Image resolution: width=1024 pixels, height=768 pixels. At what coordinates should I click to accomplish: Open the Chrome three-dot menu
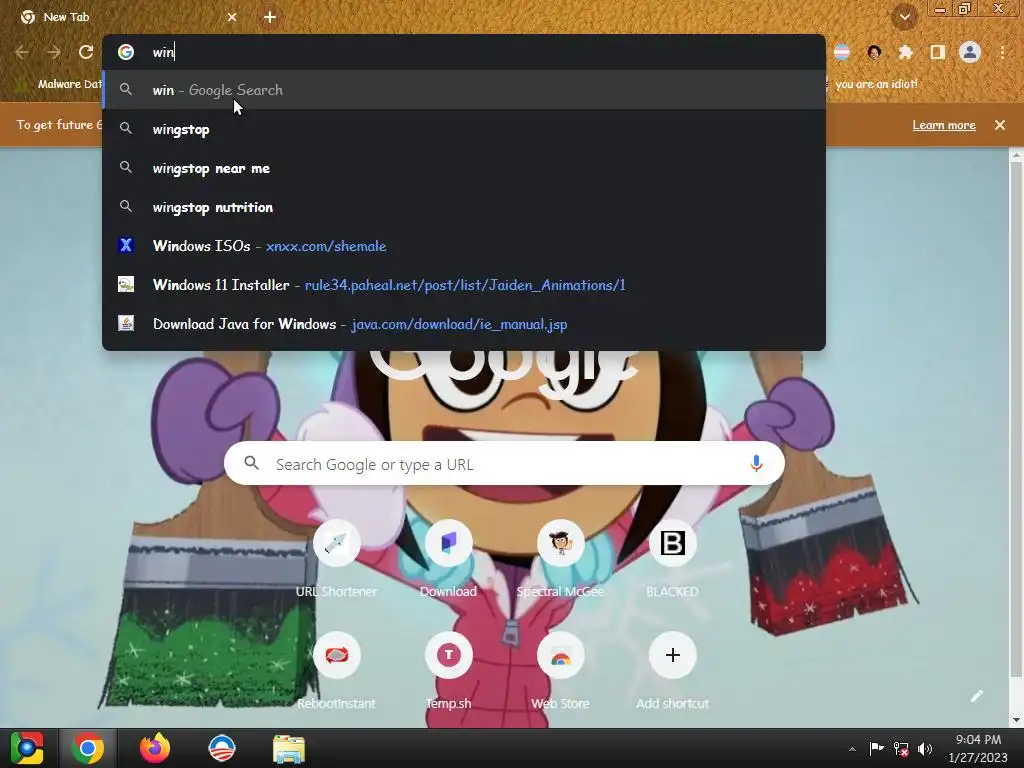1002,52
